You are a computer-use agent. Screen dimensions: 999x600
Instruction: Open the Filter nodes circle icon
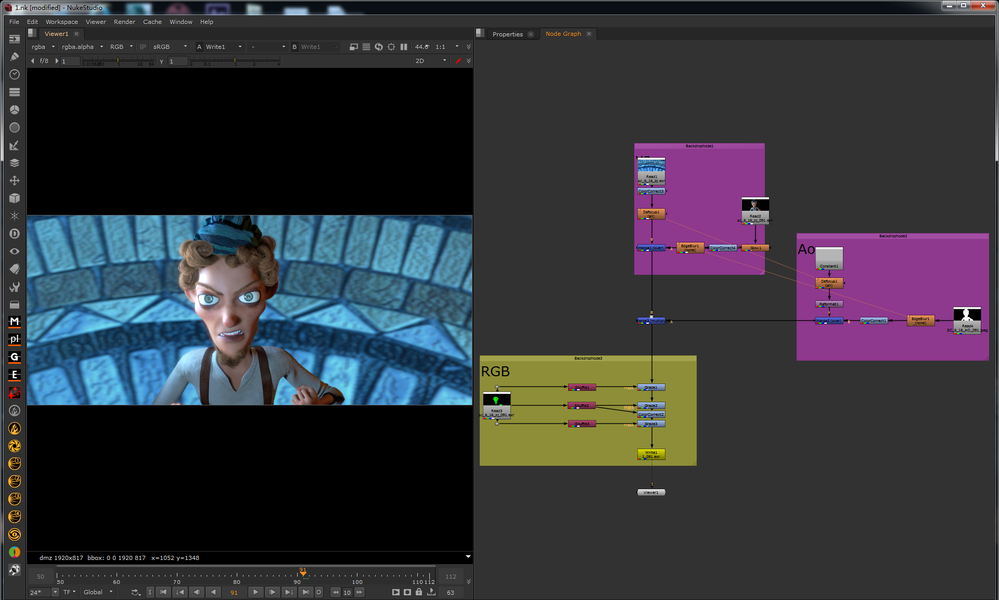point(14,127)
